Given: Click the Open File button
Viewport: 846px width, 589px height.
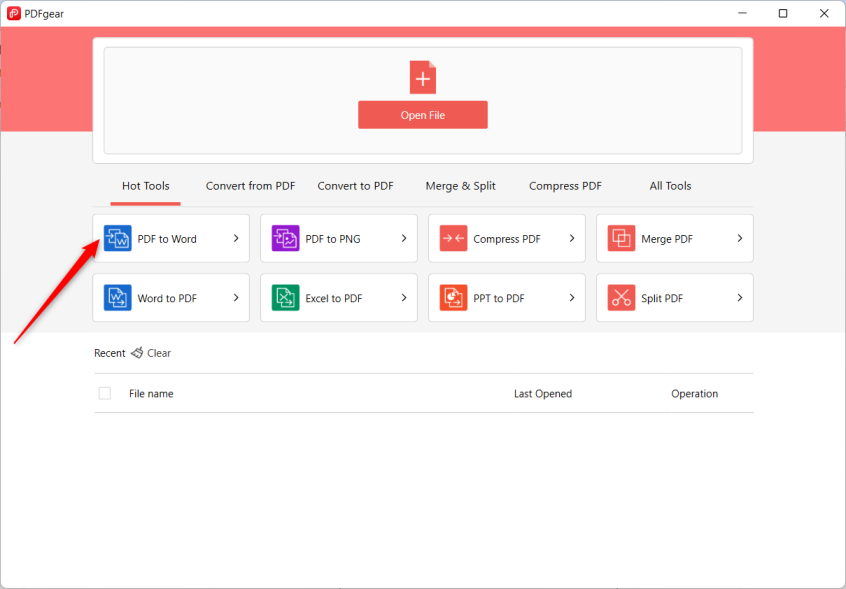Looking at the screenshot, I should tap(422, 115).
